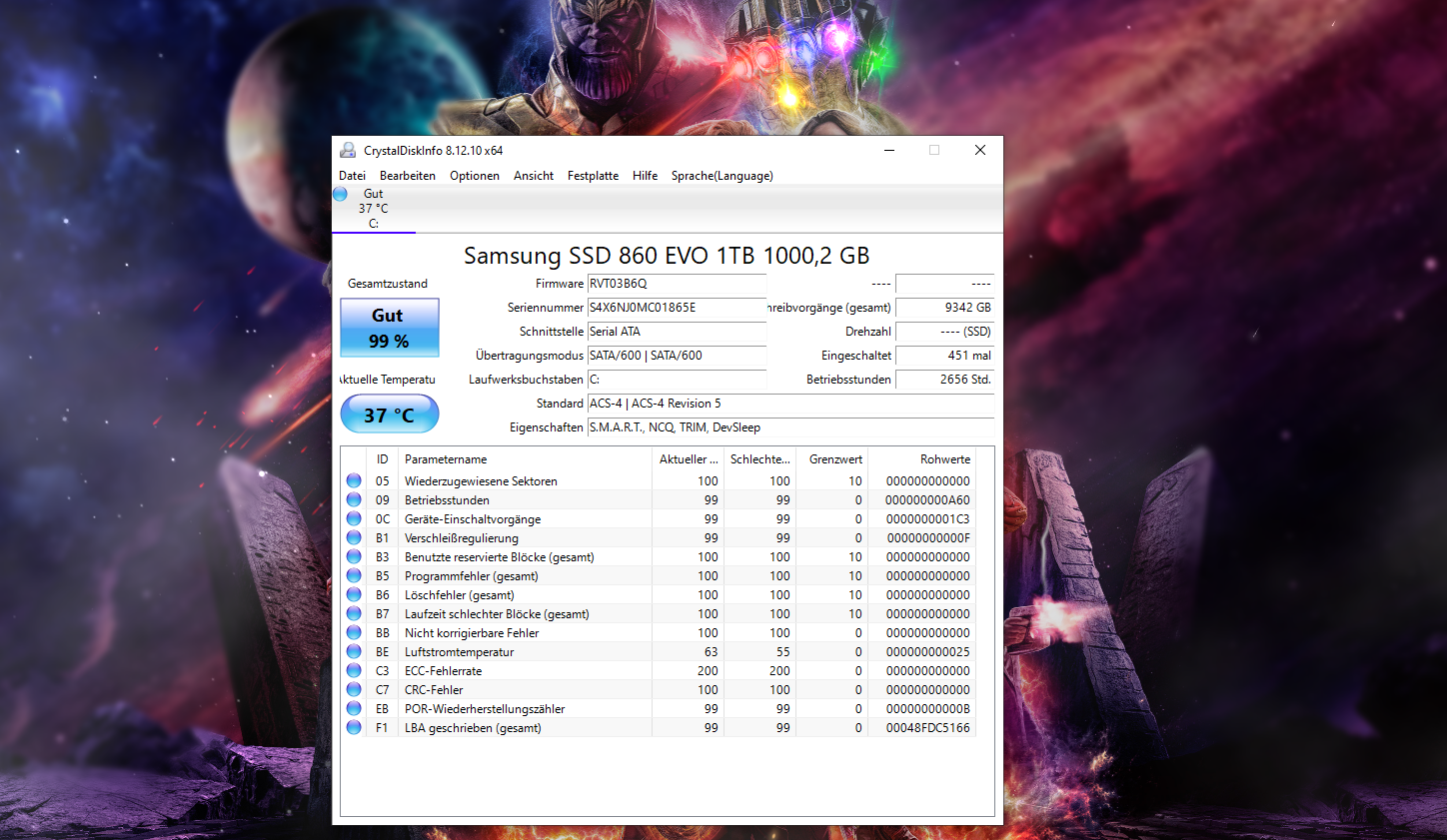1447x840 pixels.
Task: Click the Seriennummer field S4X6NJ0MC01865E
Action: pos(677,308)
